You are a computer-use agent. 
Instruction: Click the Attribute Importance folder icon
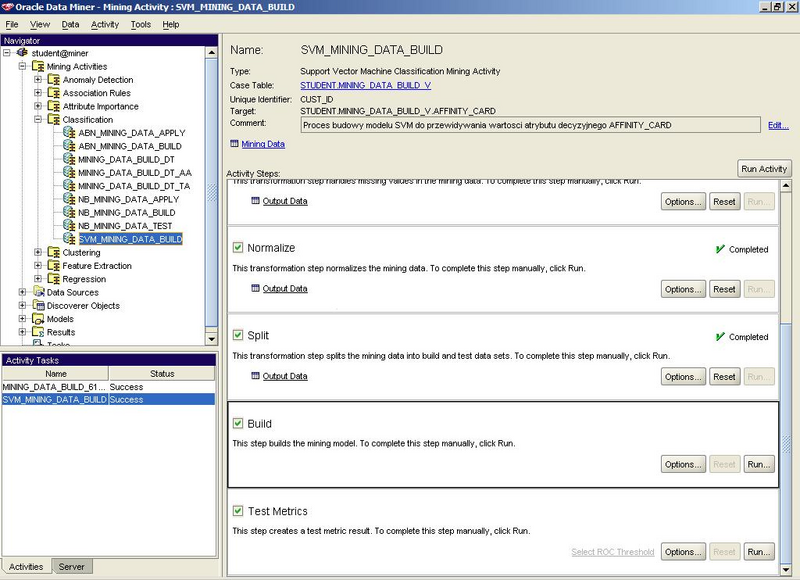[54, 106]
